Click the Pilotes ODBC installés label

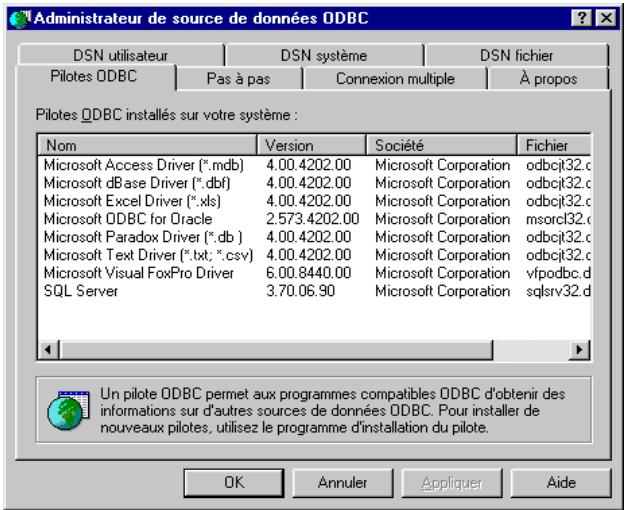click(x=166, y=115)
